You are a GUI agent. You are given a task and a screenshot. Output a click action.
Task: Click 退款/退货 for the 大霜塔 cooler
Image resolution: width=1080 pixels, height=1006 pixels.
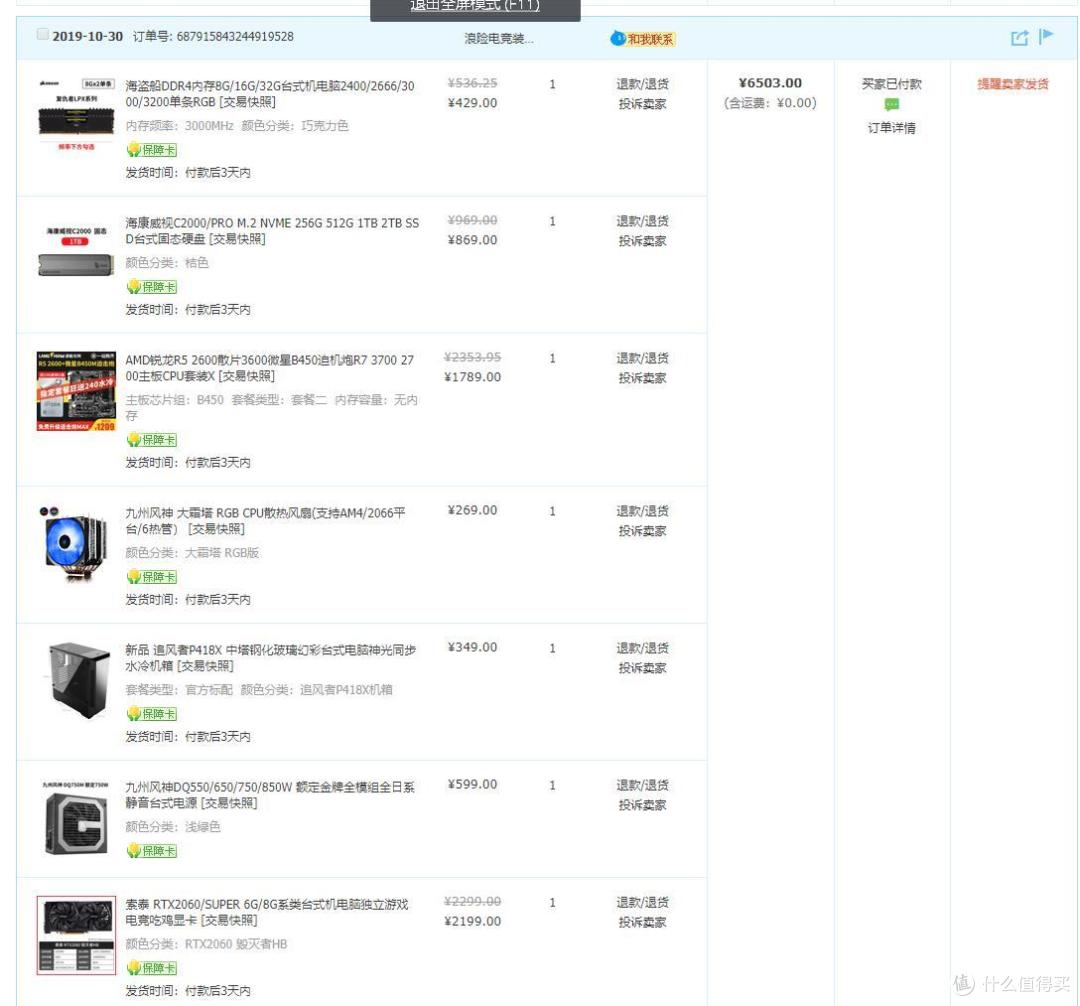(642, 511)
